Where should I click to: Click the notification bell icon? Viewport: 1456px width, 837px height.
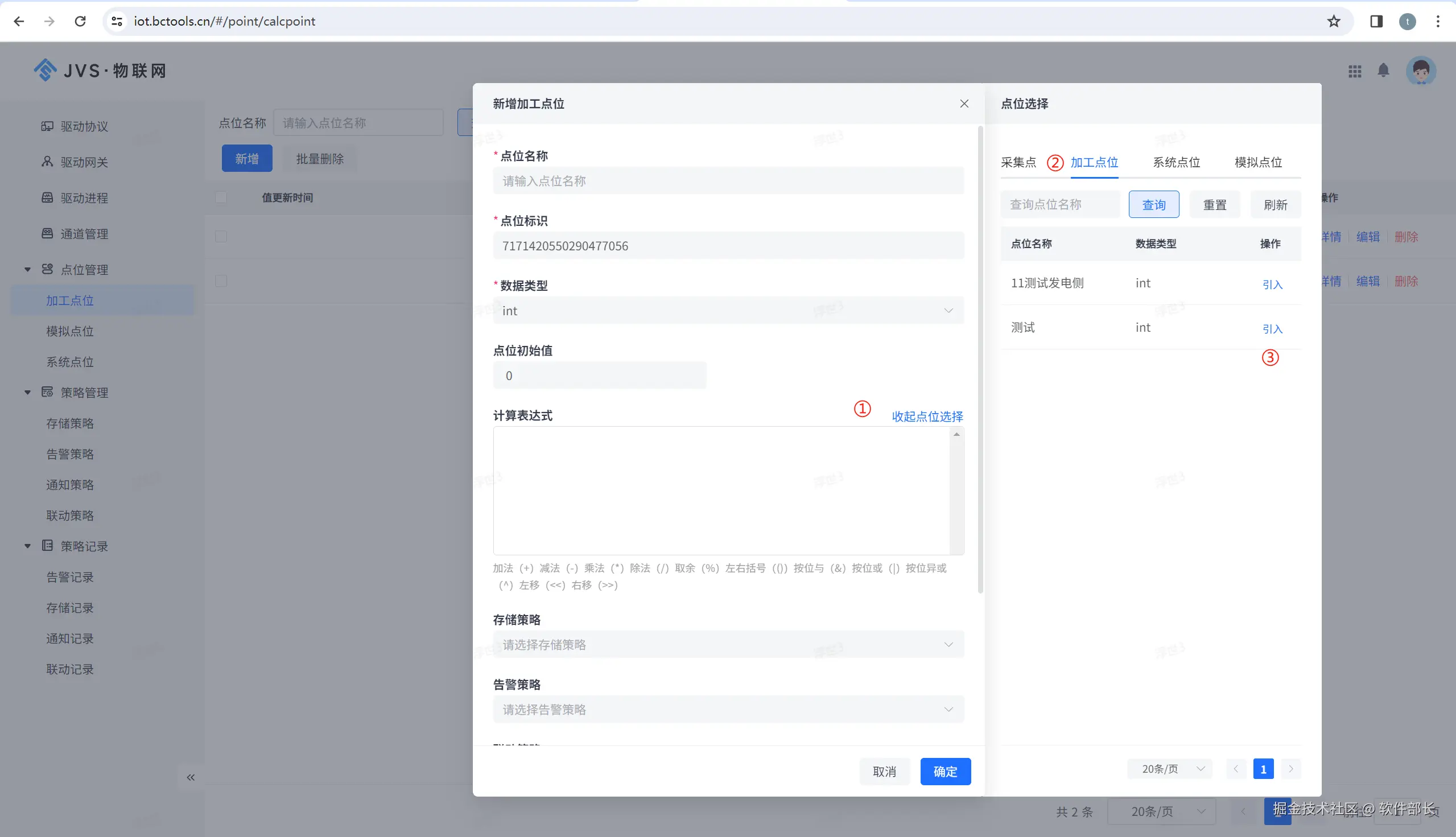coord(1383,71)
